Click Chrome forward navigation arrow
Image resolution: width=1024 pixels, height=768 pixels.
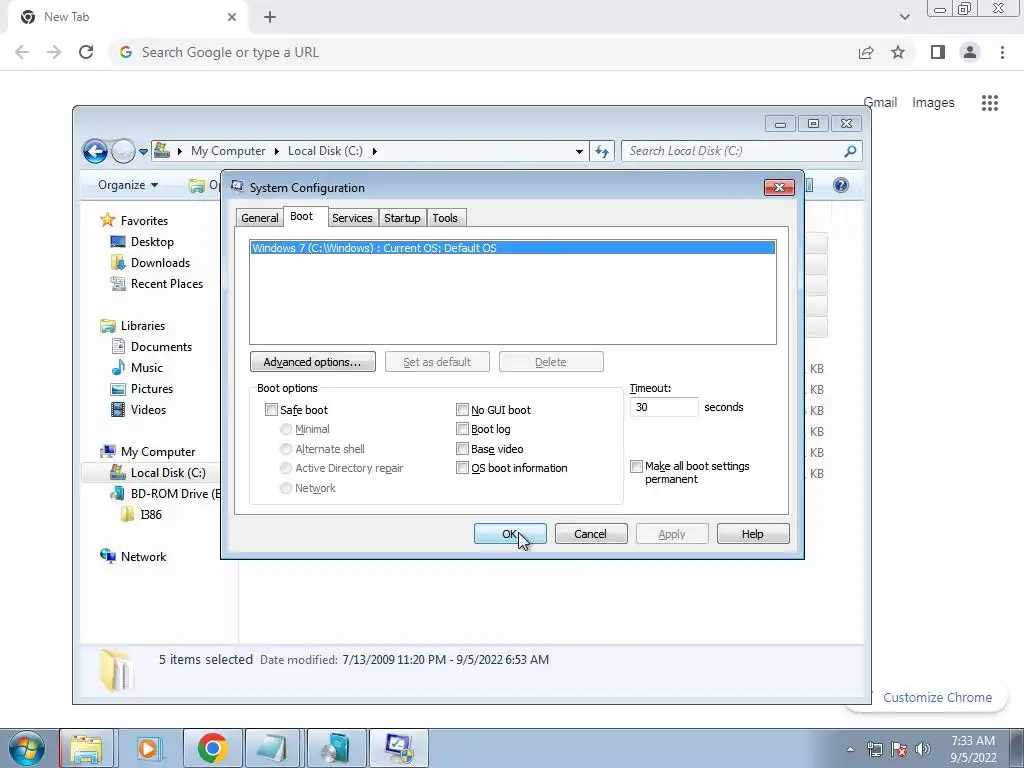tap(54, 52)
